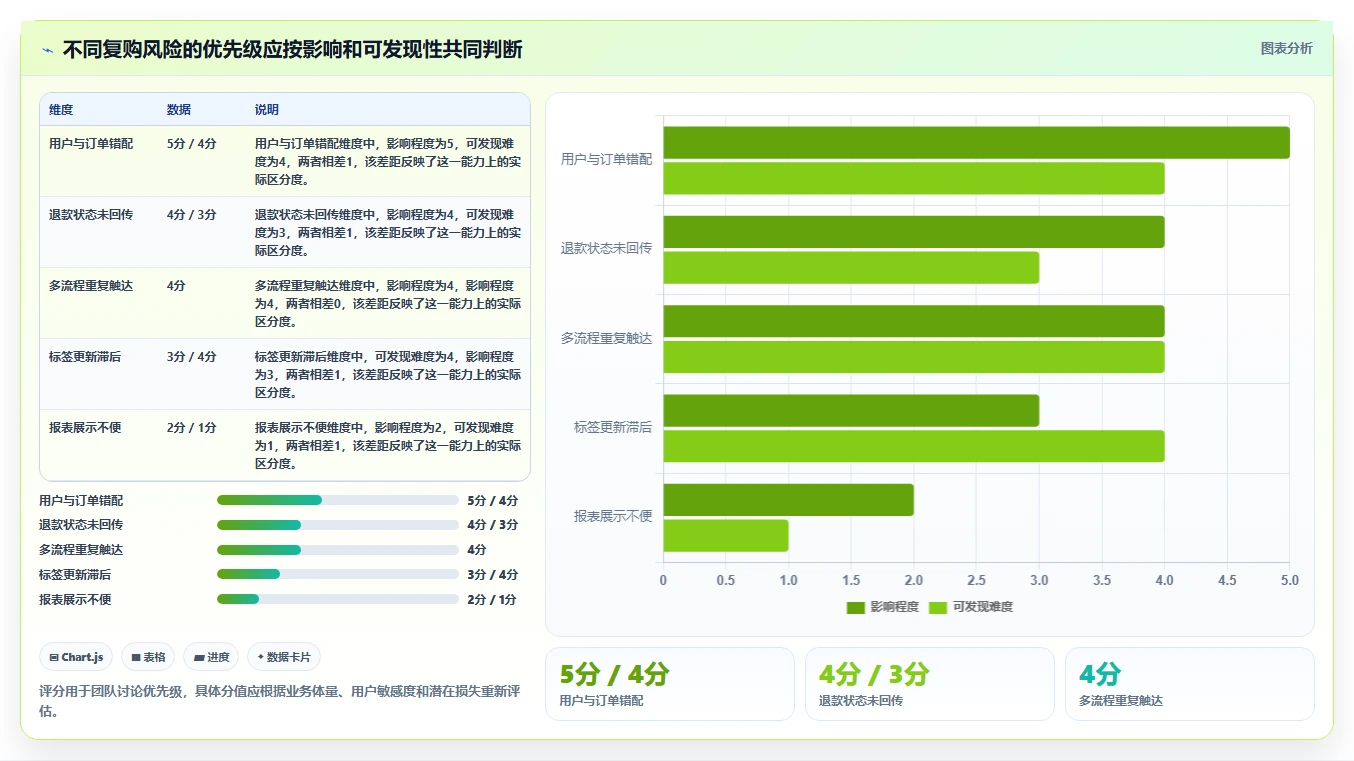Click the 报表展示不便 可发现难度 bar in chart
Screen dimensions: 1354x761
tap(726, 536)
